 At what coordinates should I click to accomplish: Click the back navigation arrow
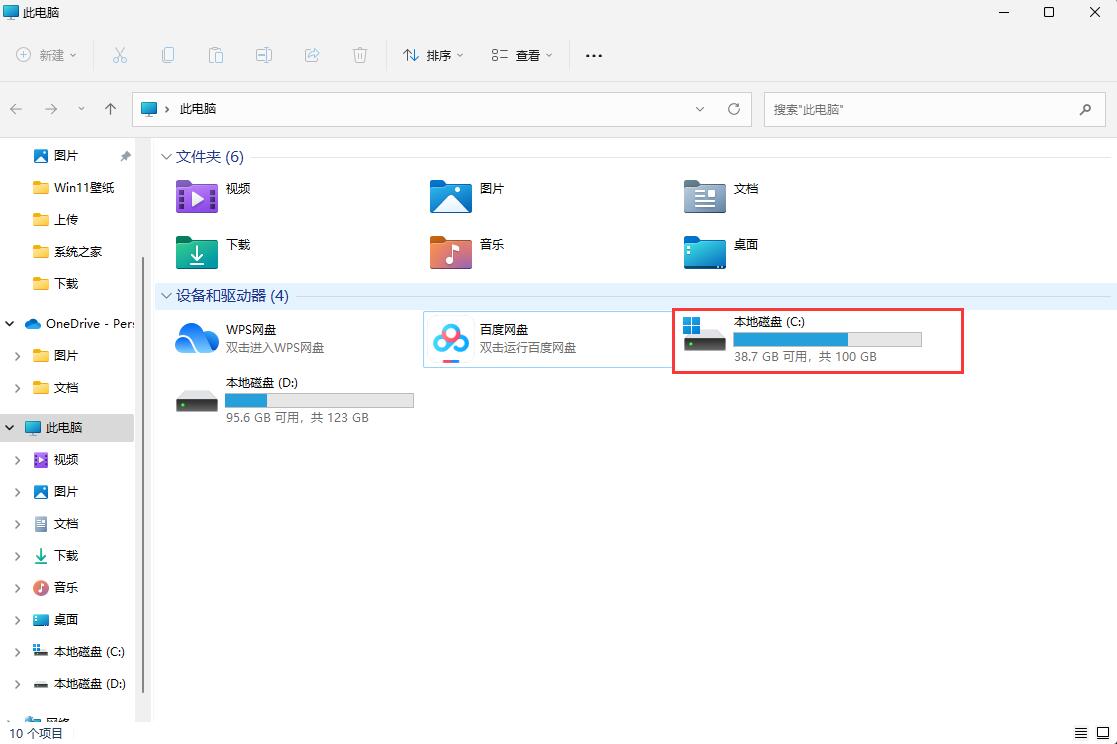tap(16, 109)
